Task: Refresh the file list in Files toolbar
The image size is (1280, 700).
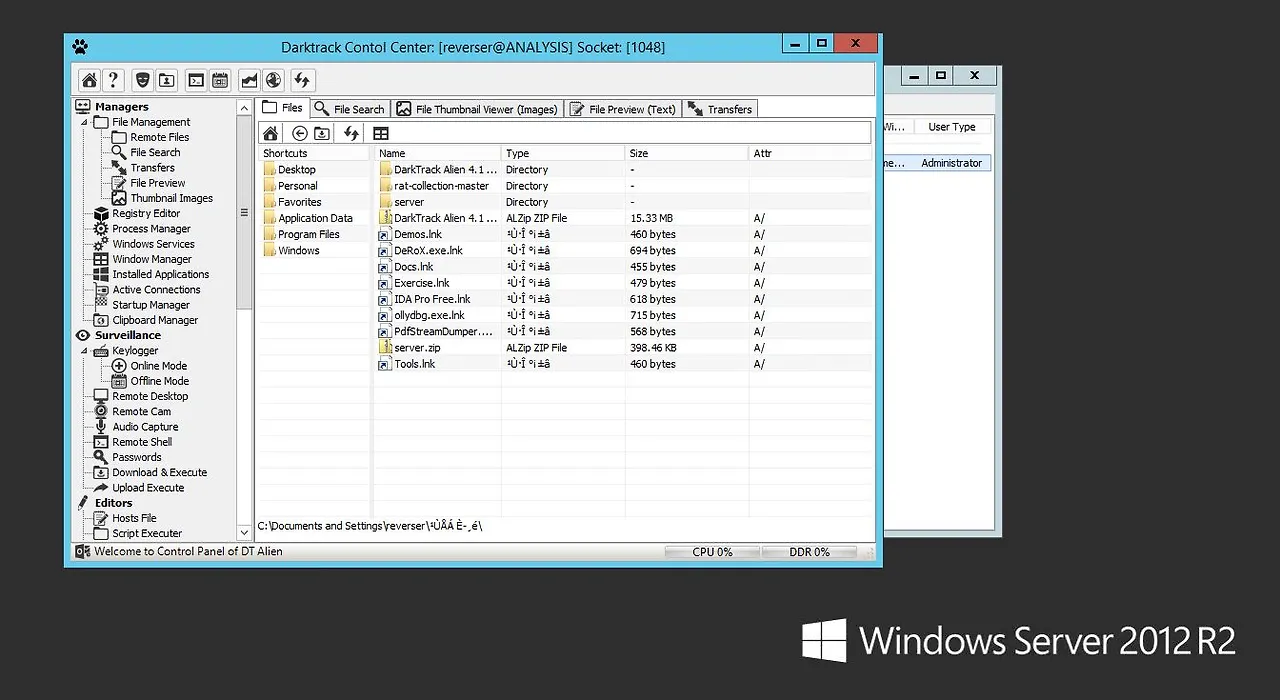Action: [x=351, y=133]
